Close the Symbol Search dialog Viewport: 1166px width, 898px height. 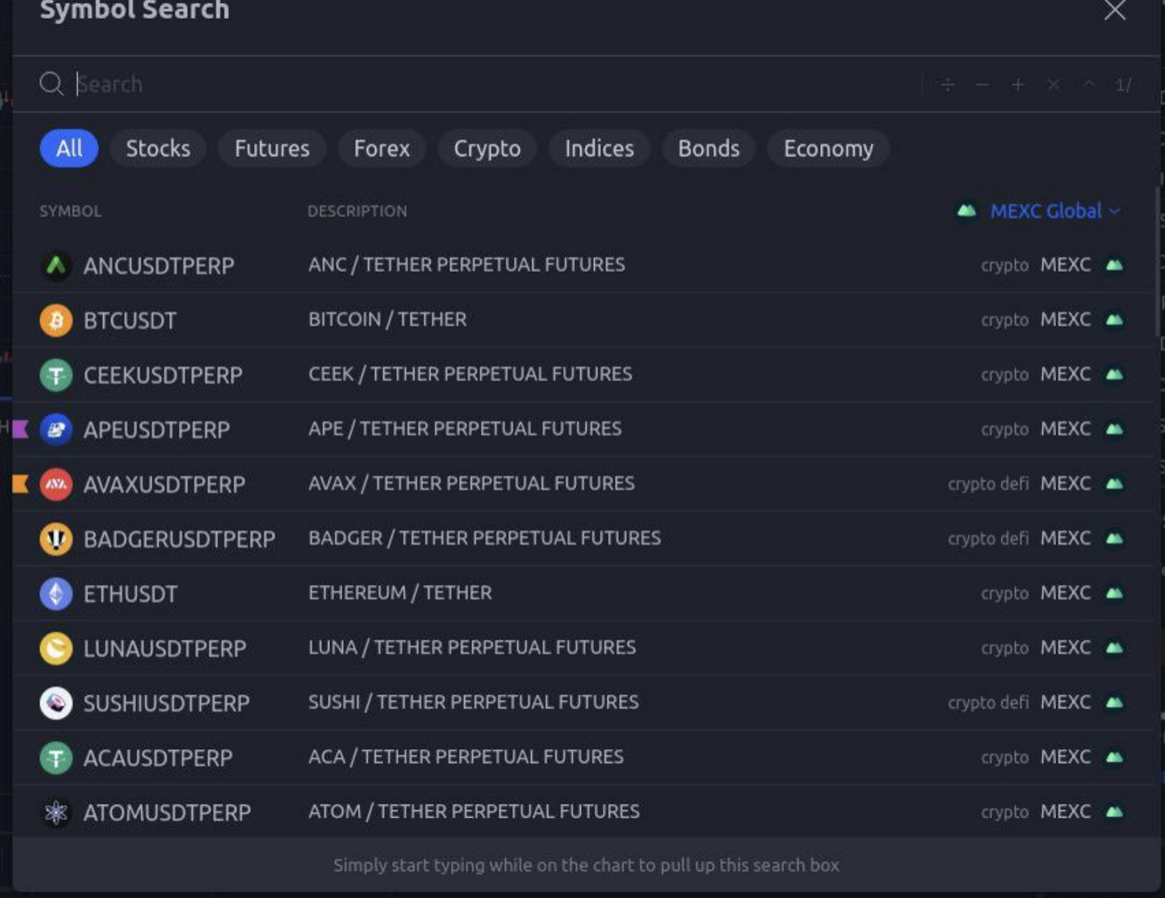tap(1115, 10)
